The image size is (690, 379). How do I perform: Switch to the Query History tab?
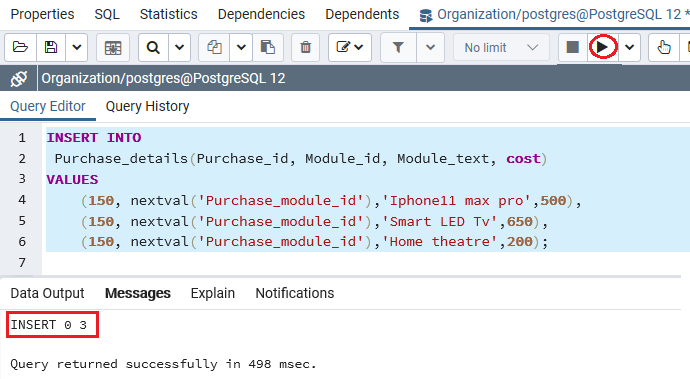point(147,107)
